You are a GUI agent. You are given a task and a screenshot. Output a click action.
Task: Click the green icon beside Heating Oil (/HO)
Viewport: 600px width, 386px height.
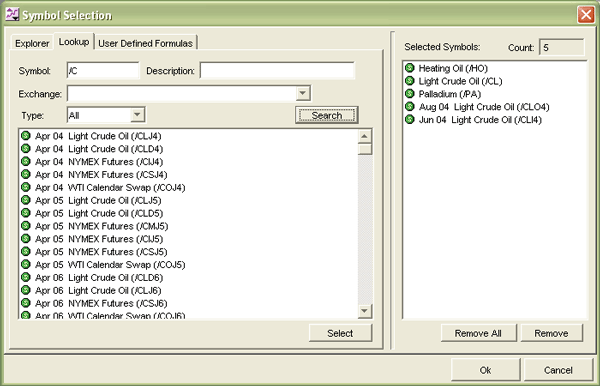point(409,68)
